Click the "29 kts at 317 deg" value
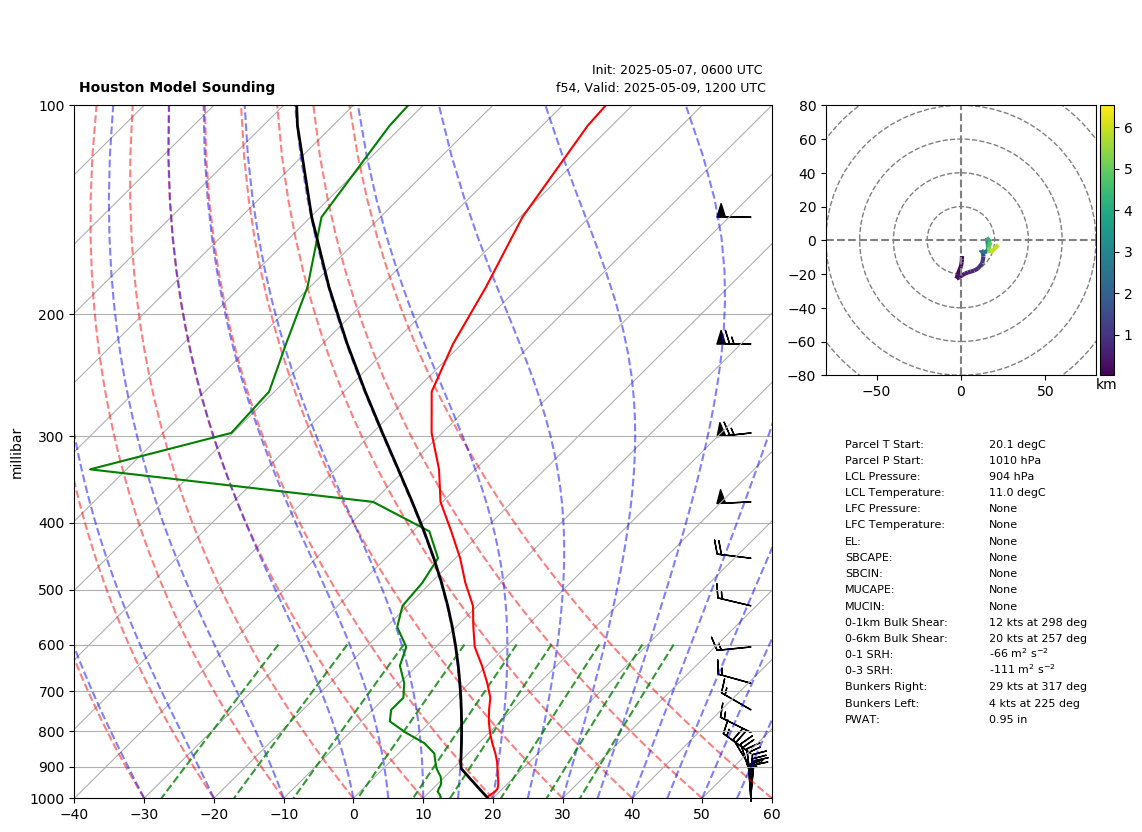 pos(1038,686)
